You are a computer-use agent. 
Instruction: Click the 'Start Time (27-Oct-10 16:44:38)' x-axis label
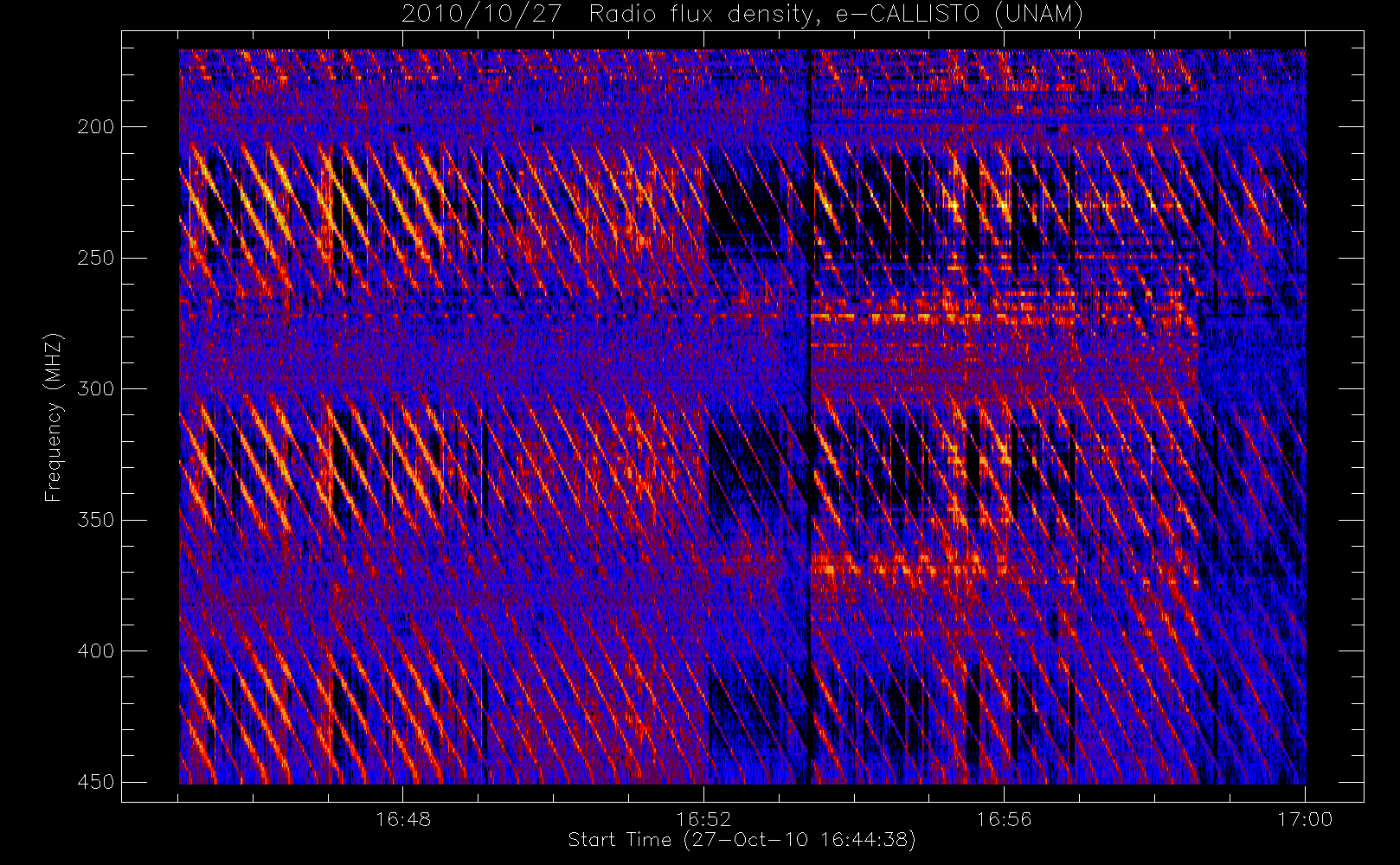point(742,840)
